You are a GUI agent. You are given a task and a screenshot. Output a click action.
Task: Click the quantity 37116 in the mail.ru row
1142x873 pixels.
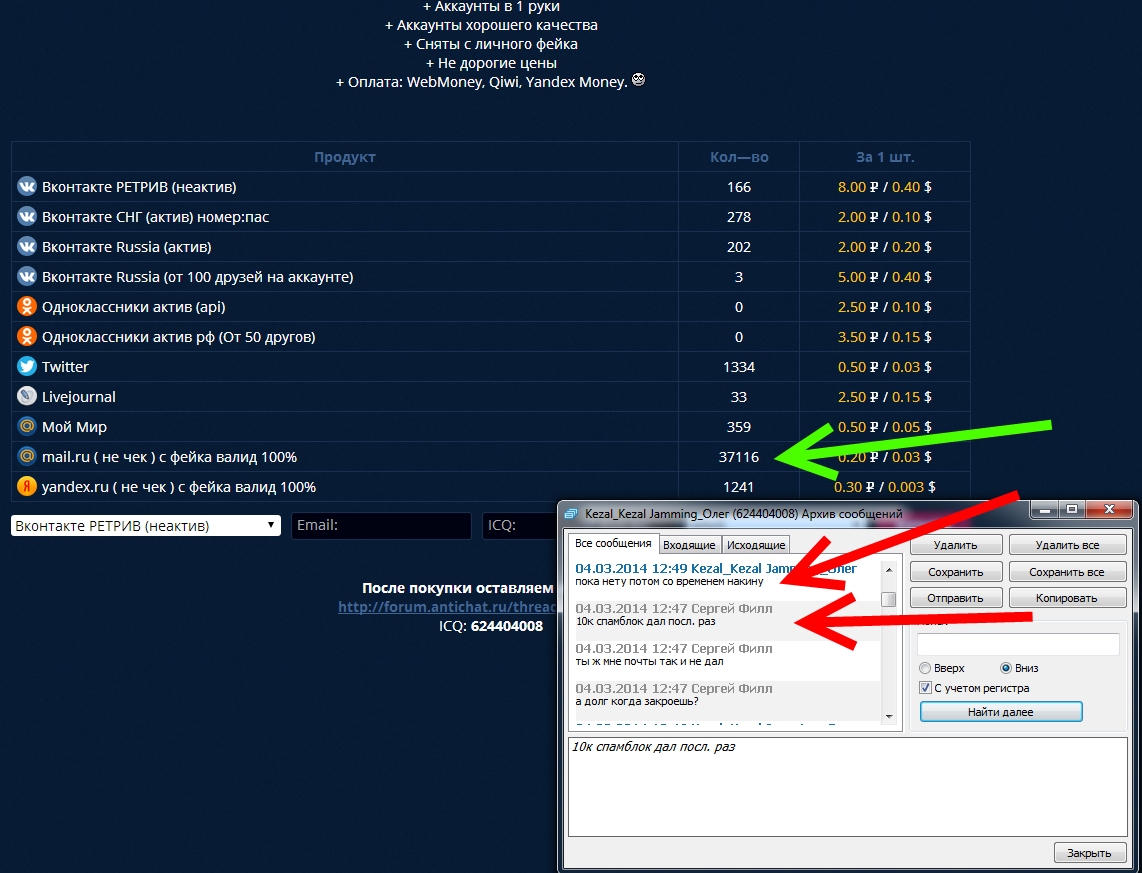[x=739, y=457]
